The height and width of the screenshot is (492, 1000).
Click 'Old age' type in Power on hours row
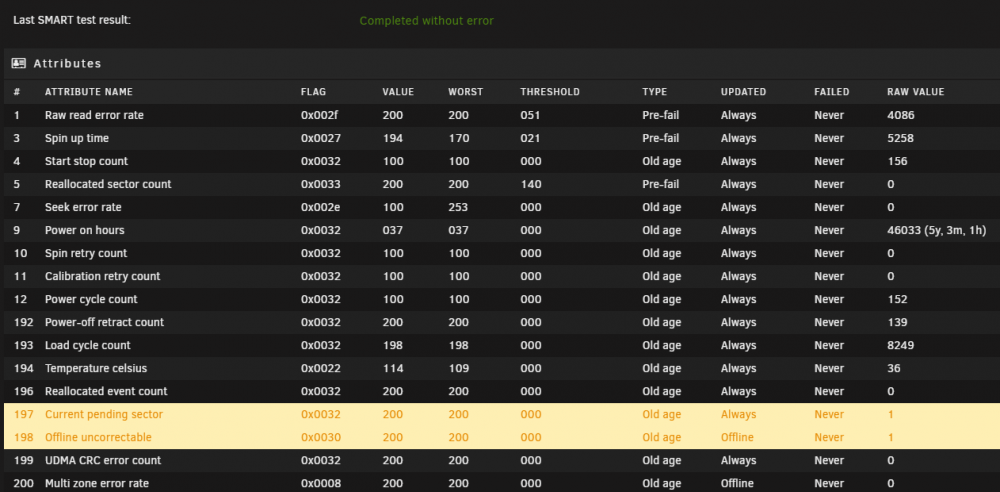661,230
